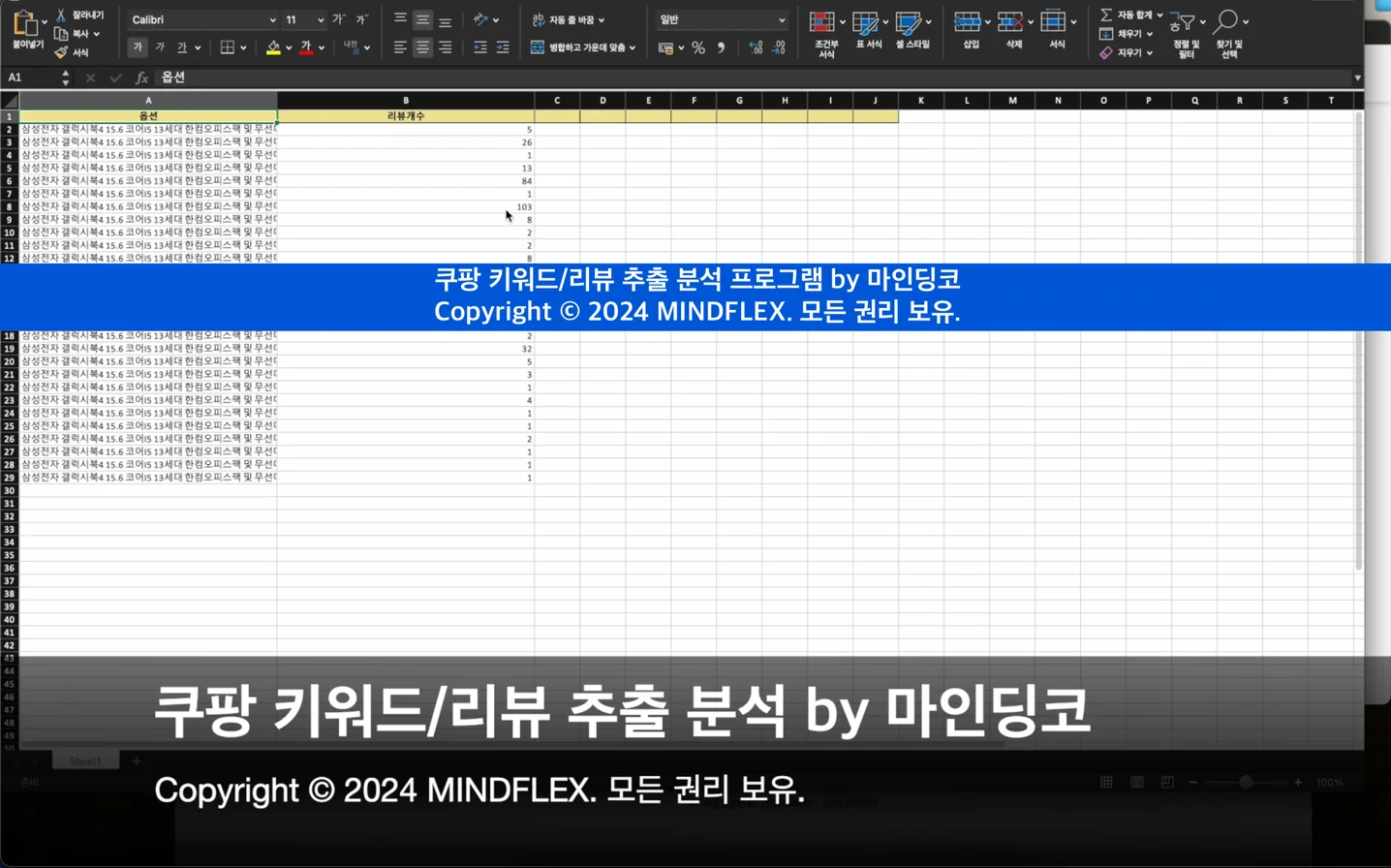Click the Cut (잘라내기) scissors icon

[x=61, y=15]
